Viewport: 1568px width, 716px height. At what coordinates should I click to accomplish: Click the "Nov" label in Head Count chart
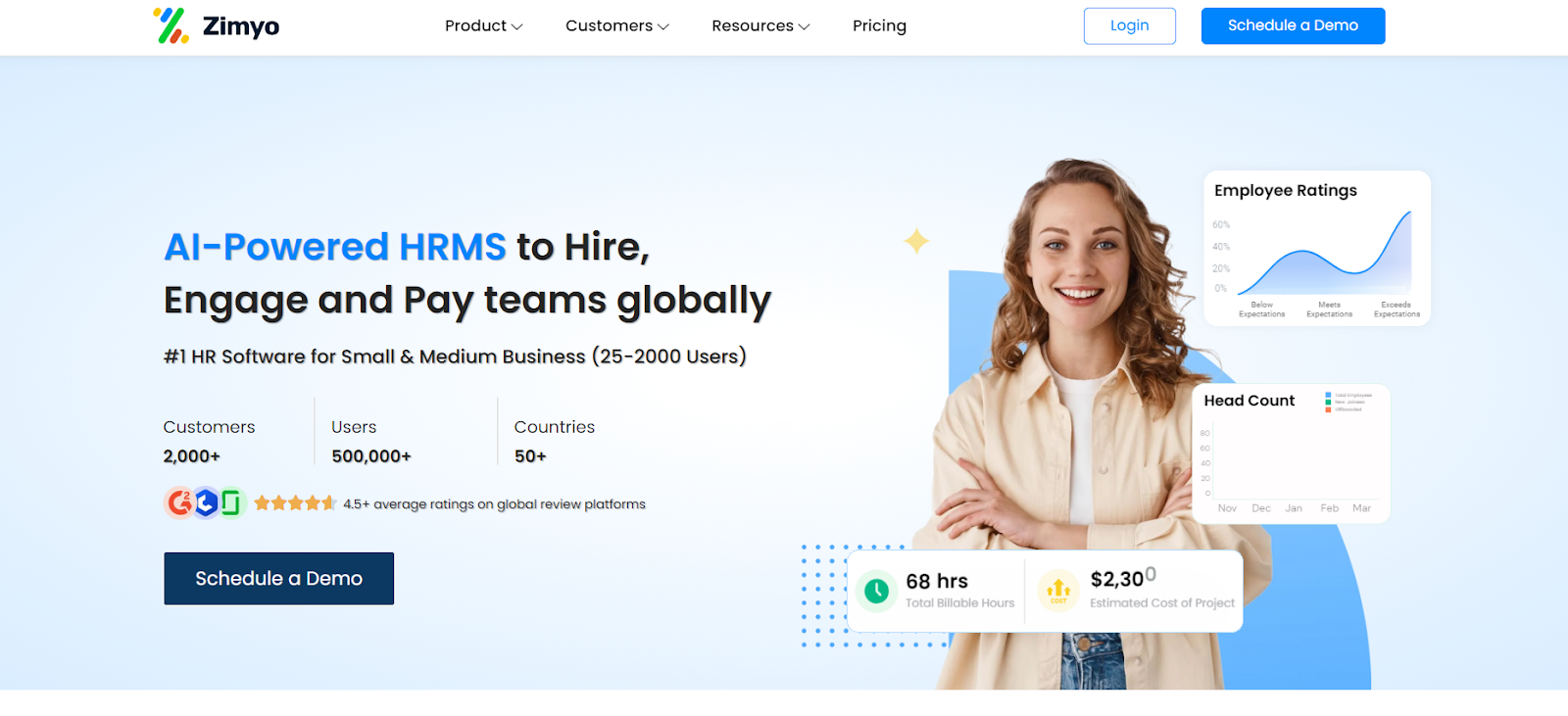coord(1227,508)
